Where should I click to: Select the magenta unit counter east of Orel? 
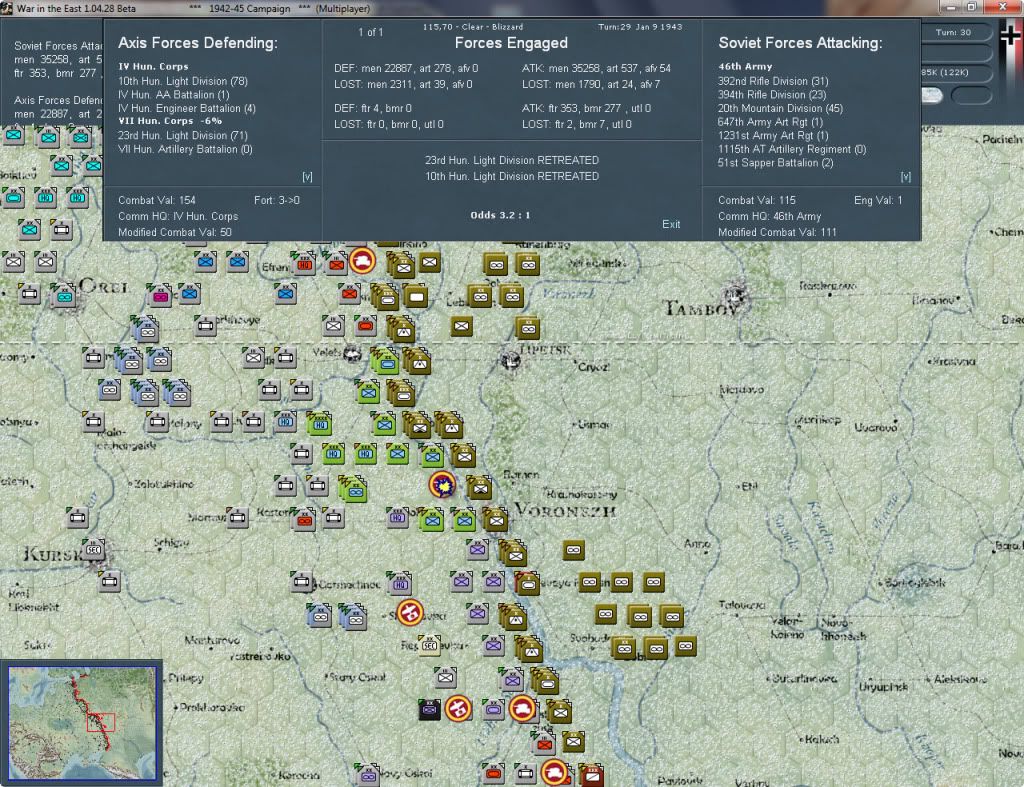coord(160,296)
